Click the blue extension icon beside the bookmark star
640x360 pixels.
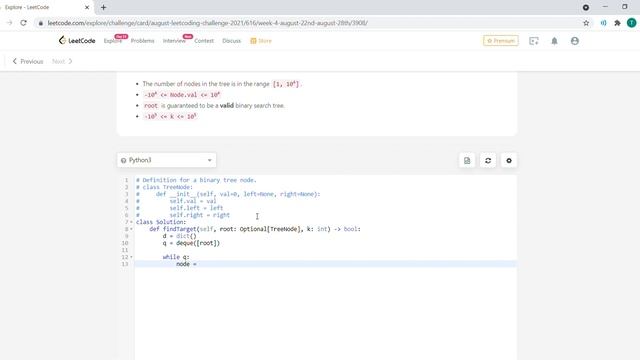603,23
